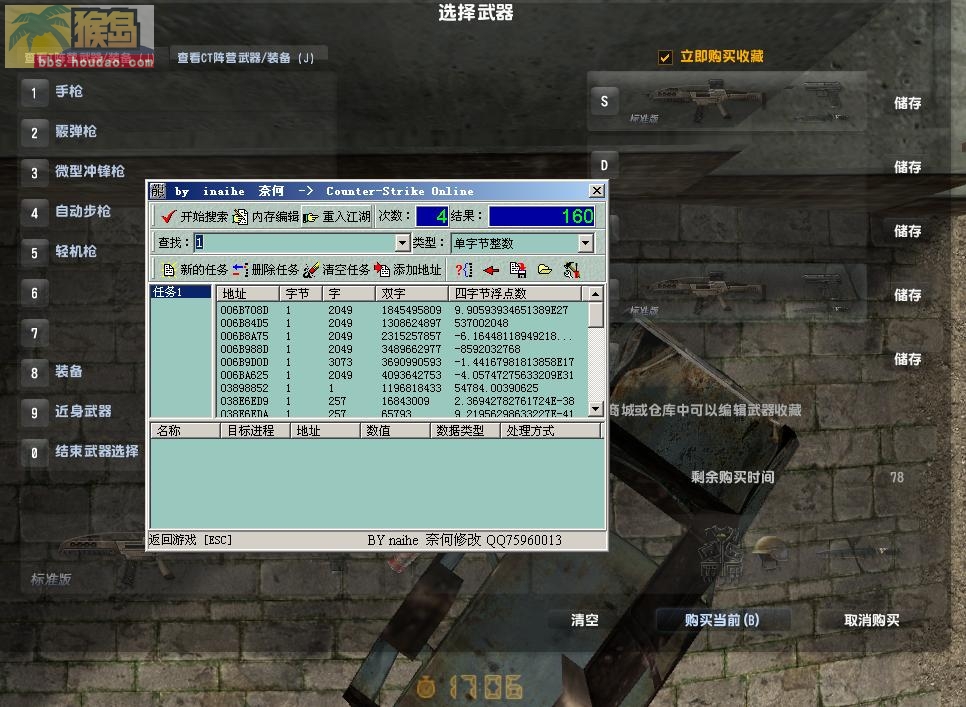
Task: Select result row with address 006B988D
Action: (x=402, y=349)
